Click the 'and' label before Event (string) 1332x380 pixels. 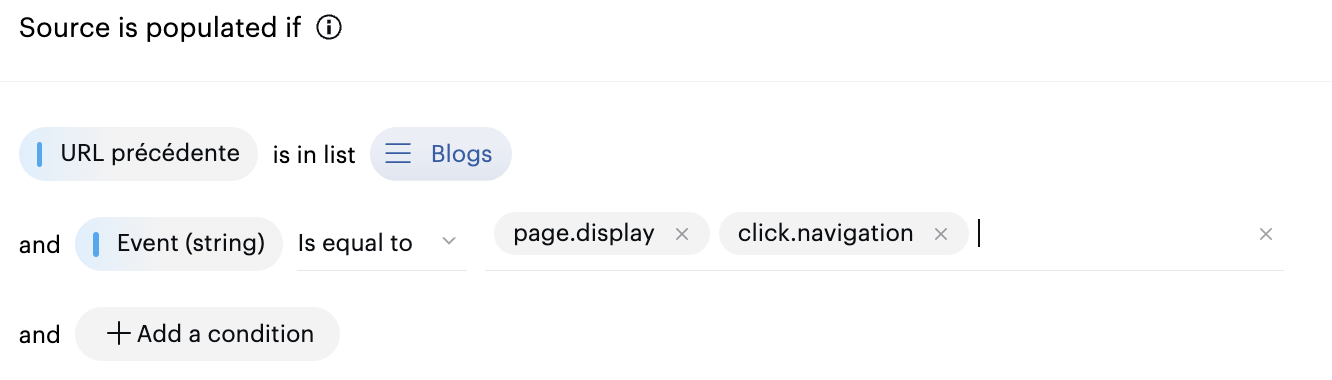[x=40, y=245]
